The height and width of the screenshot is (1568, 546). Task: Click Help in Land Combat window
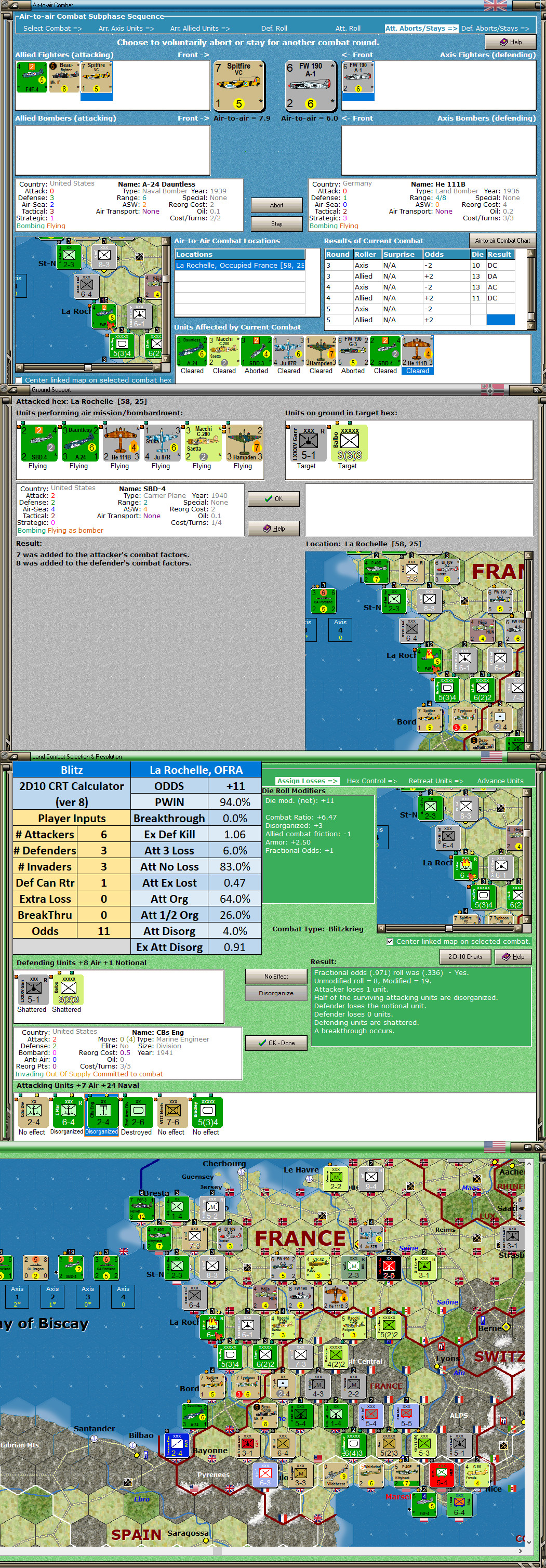tap(513, 956)
